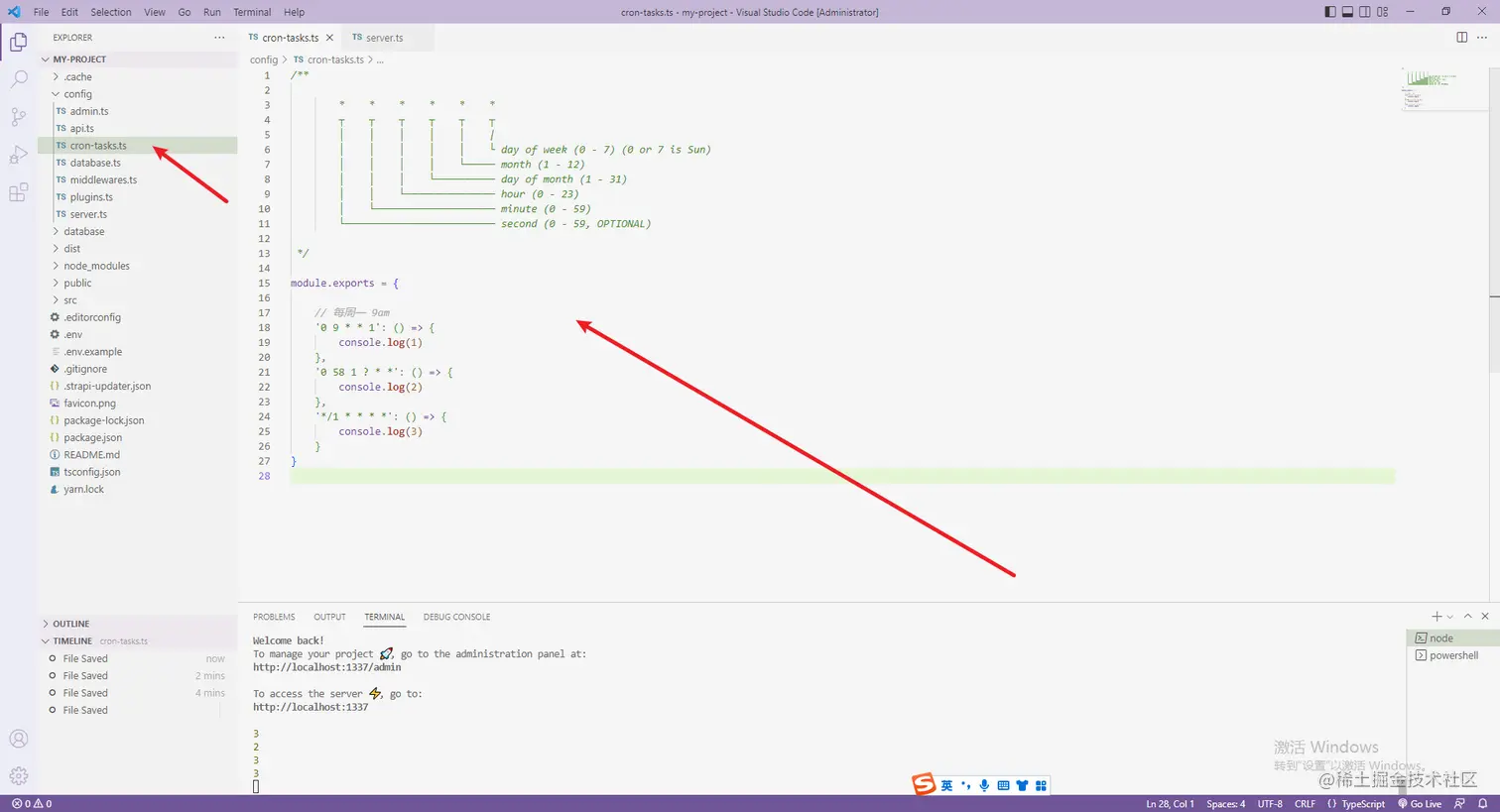Open the File menu

(41, 12)
